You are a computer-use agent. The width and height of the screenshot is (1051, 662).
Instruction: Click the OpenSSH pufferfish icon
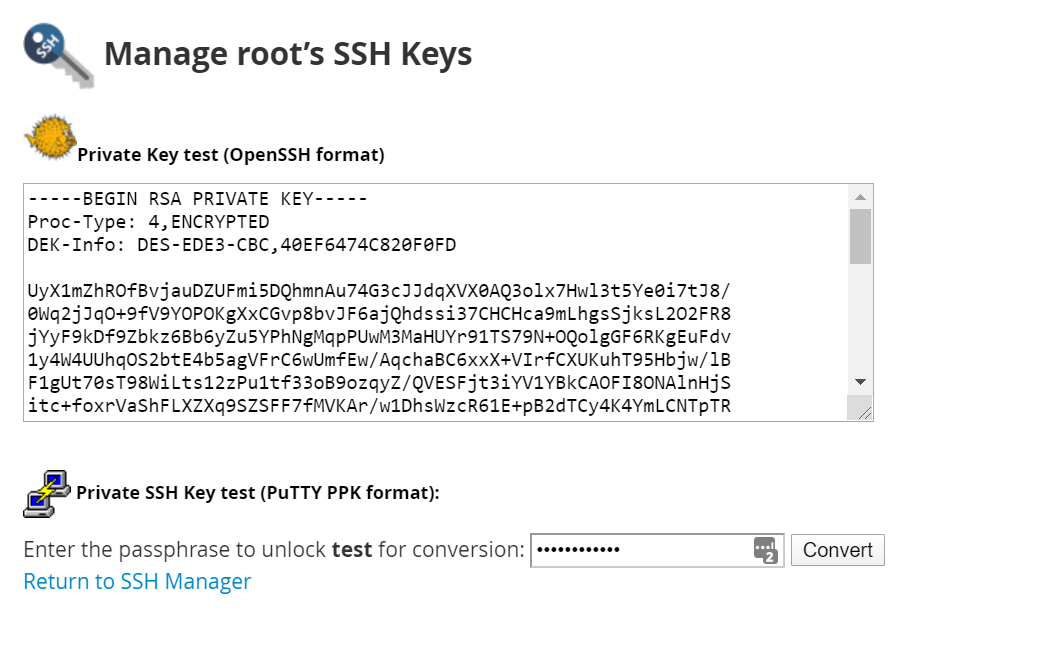click(50, 137)
